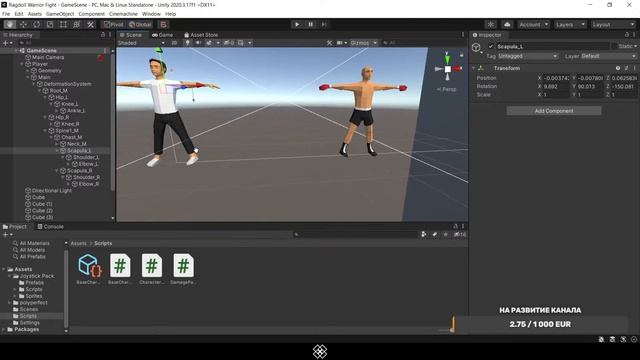The image size is (640, 360).
Task: Open the Shaded draw mode dropdown
Action: click(x=141, y=43)
